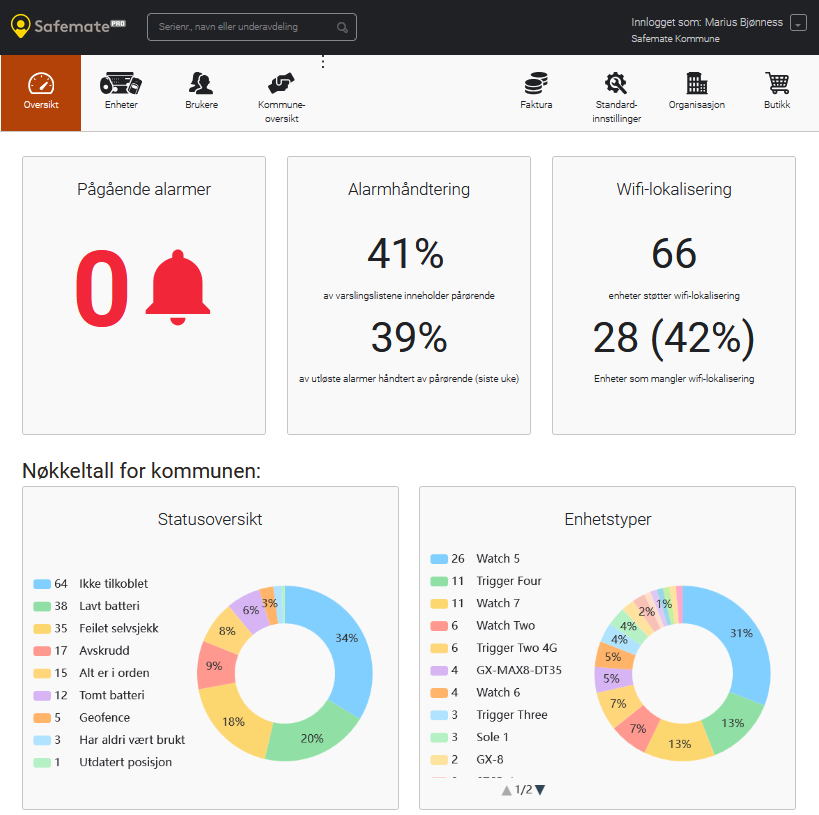
Task: Open Standardinnstillinger gear icon
Action: pyautogui.click(x=616, y=84)
